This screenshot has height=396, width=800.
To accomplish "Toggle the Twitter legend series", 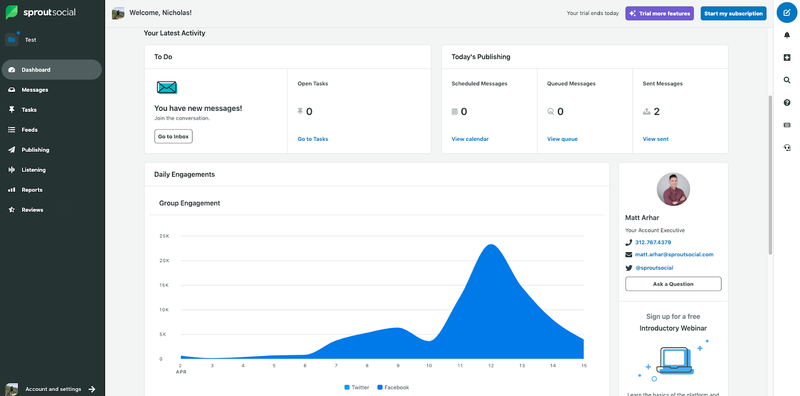I will point(357,387).
